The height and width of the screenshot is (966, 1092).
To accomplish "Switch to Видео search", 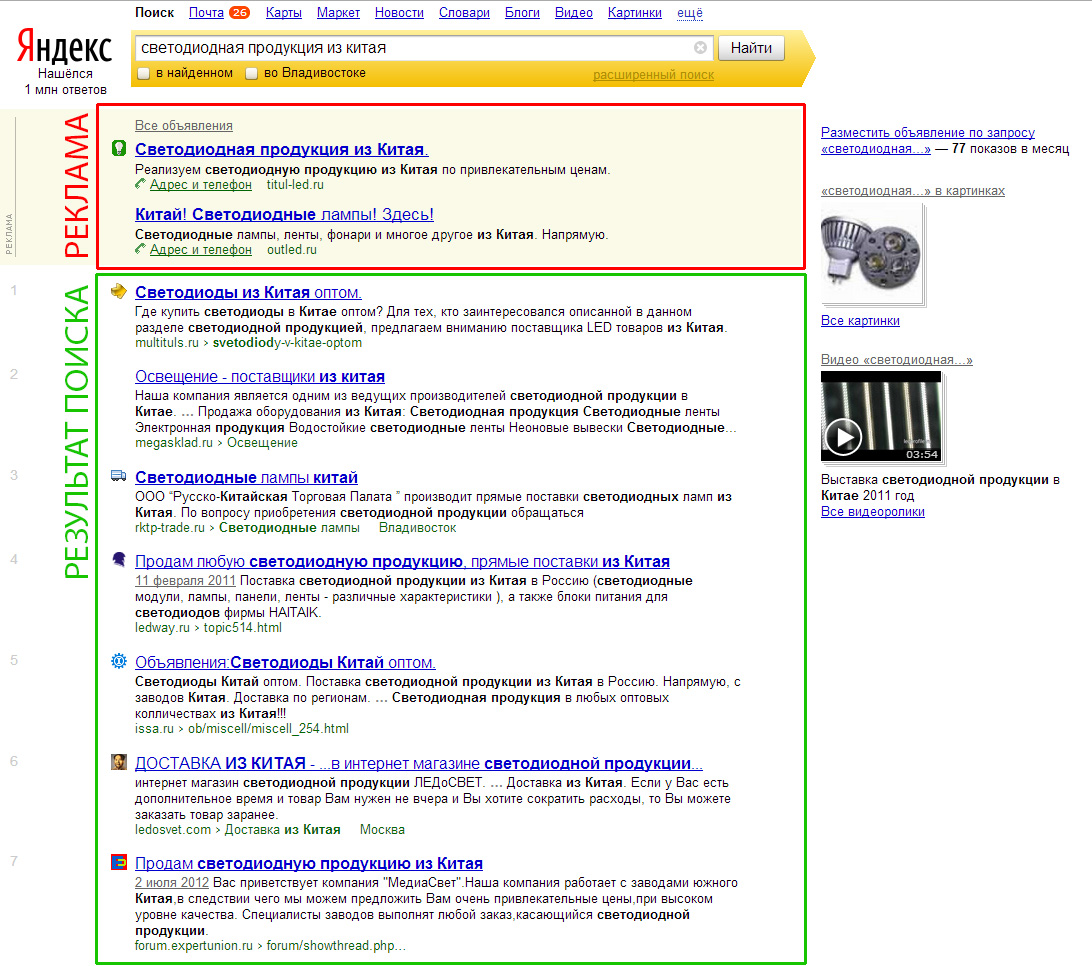I will tap(573, 13).
